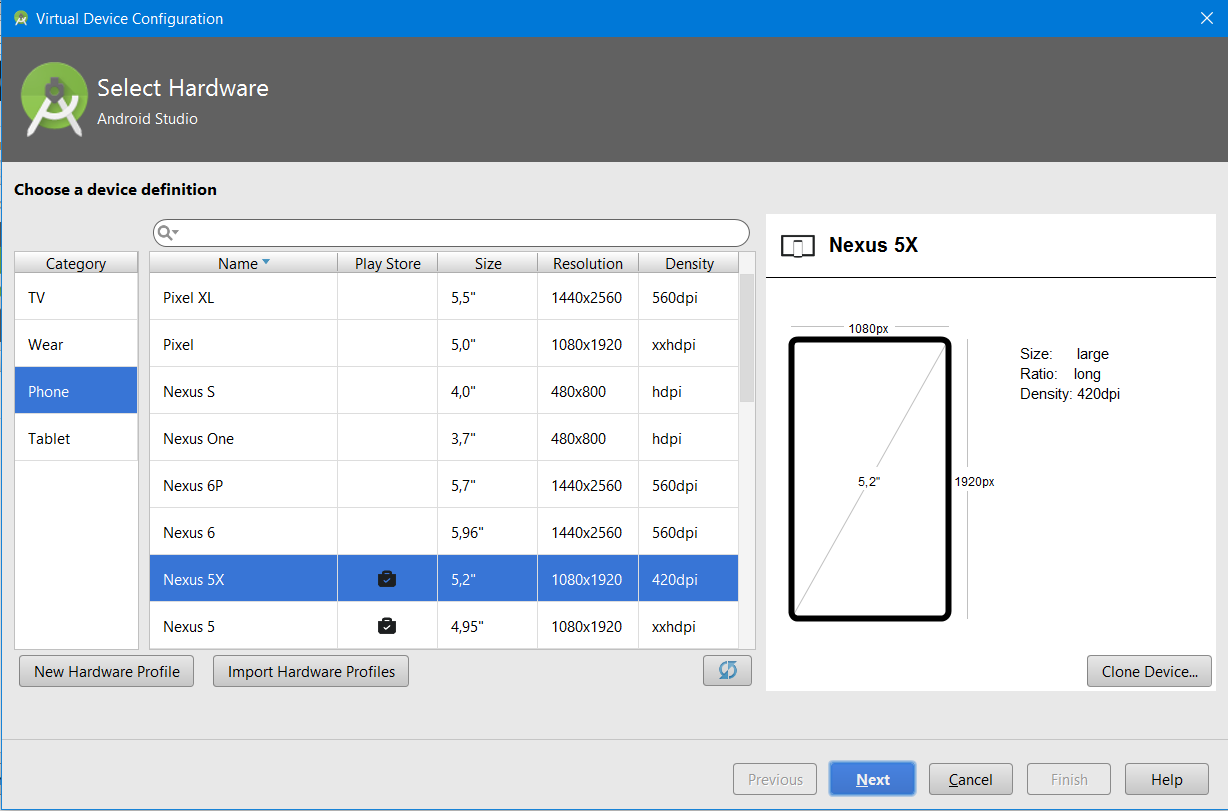
Task: Click the device table vertical scrollbar
Action: [747, 338]
